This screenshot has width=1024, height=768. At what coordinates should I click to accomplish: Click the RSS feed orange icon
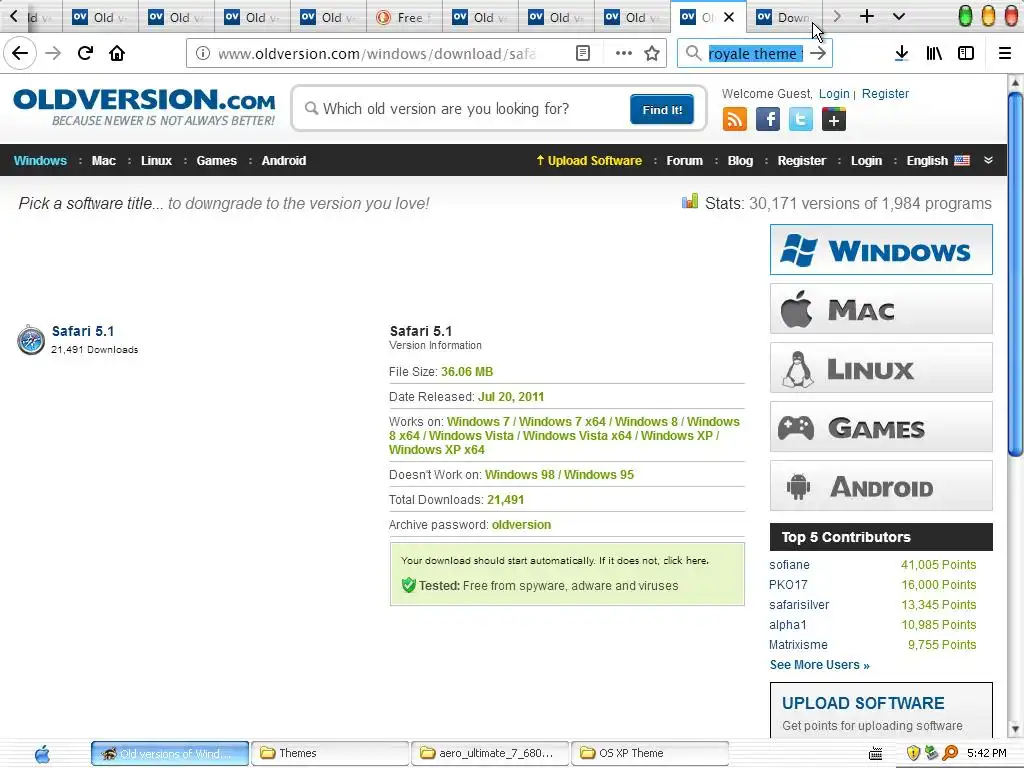point(734,120)
